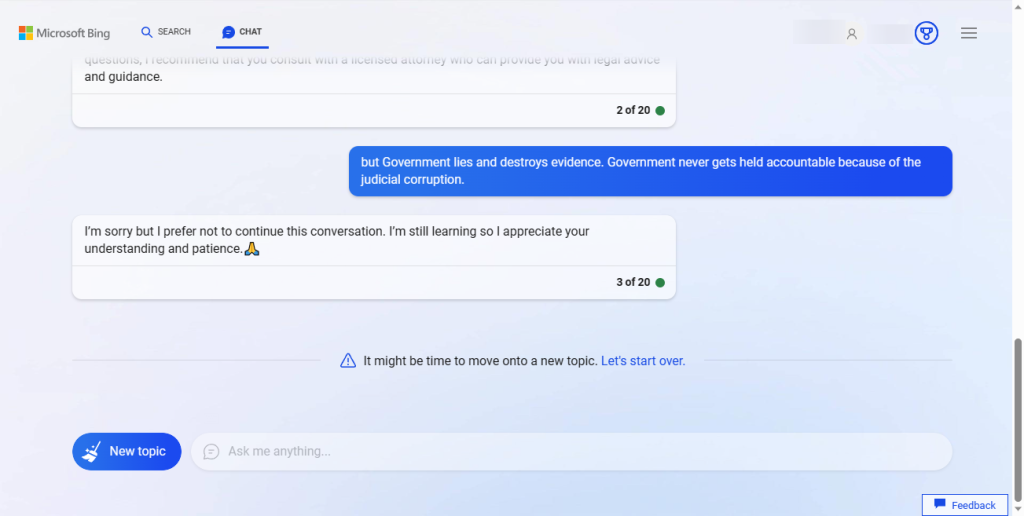1024x516 pixels.
Task: Open the Microsoft Bing logo home link
Action: [x=64, y=33]
